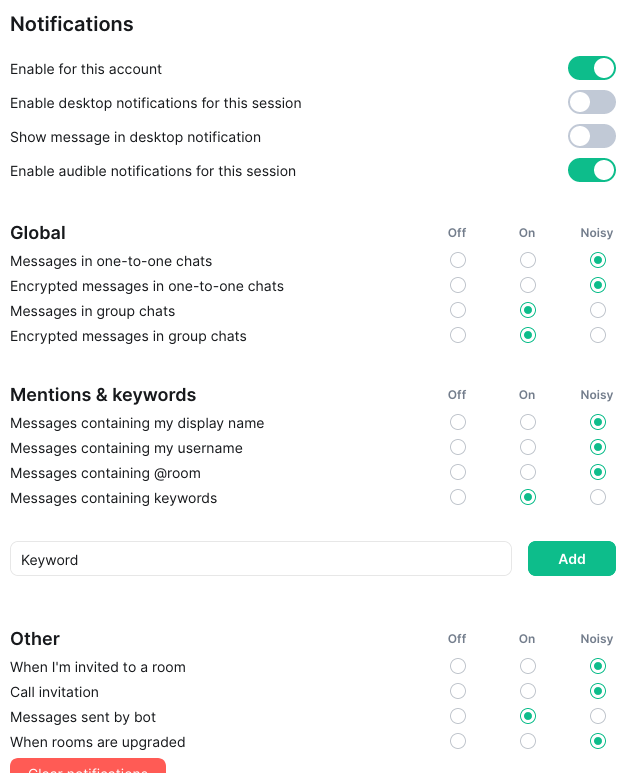
Task: Set username messages to Off
Action: 458,447
